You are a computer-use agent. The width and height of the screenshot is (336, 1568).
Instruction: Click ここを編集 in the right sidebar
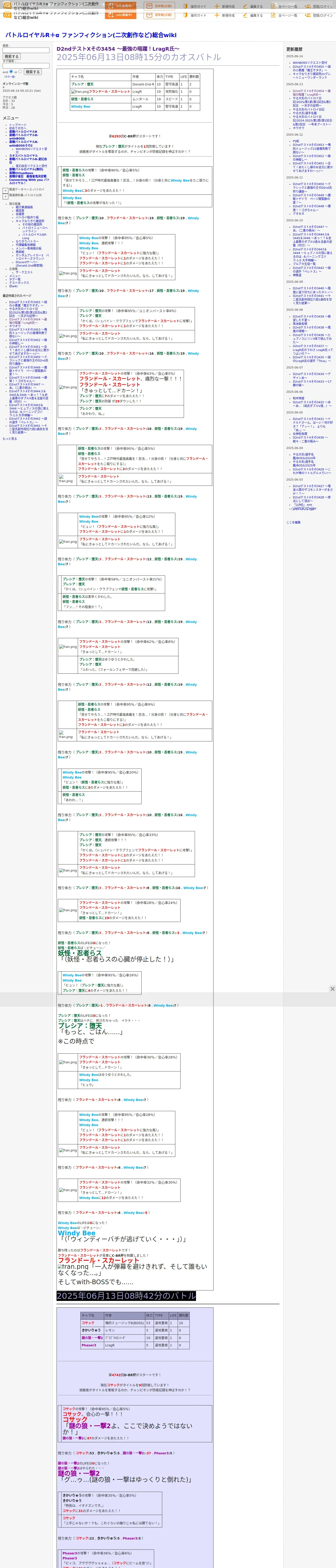pos(293,522)
